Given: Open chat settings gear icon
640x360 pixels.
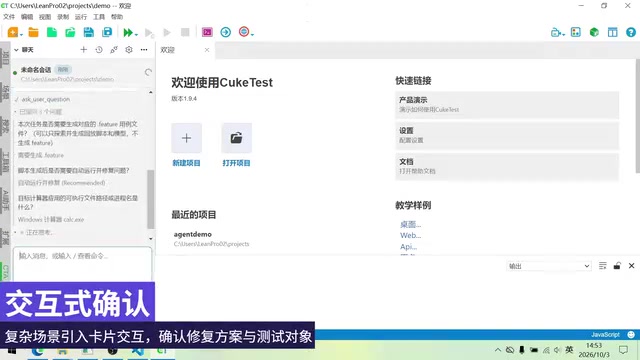Looking at the screenshot, I should point(129,49).
